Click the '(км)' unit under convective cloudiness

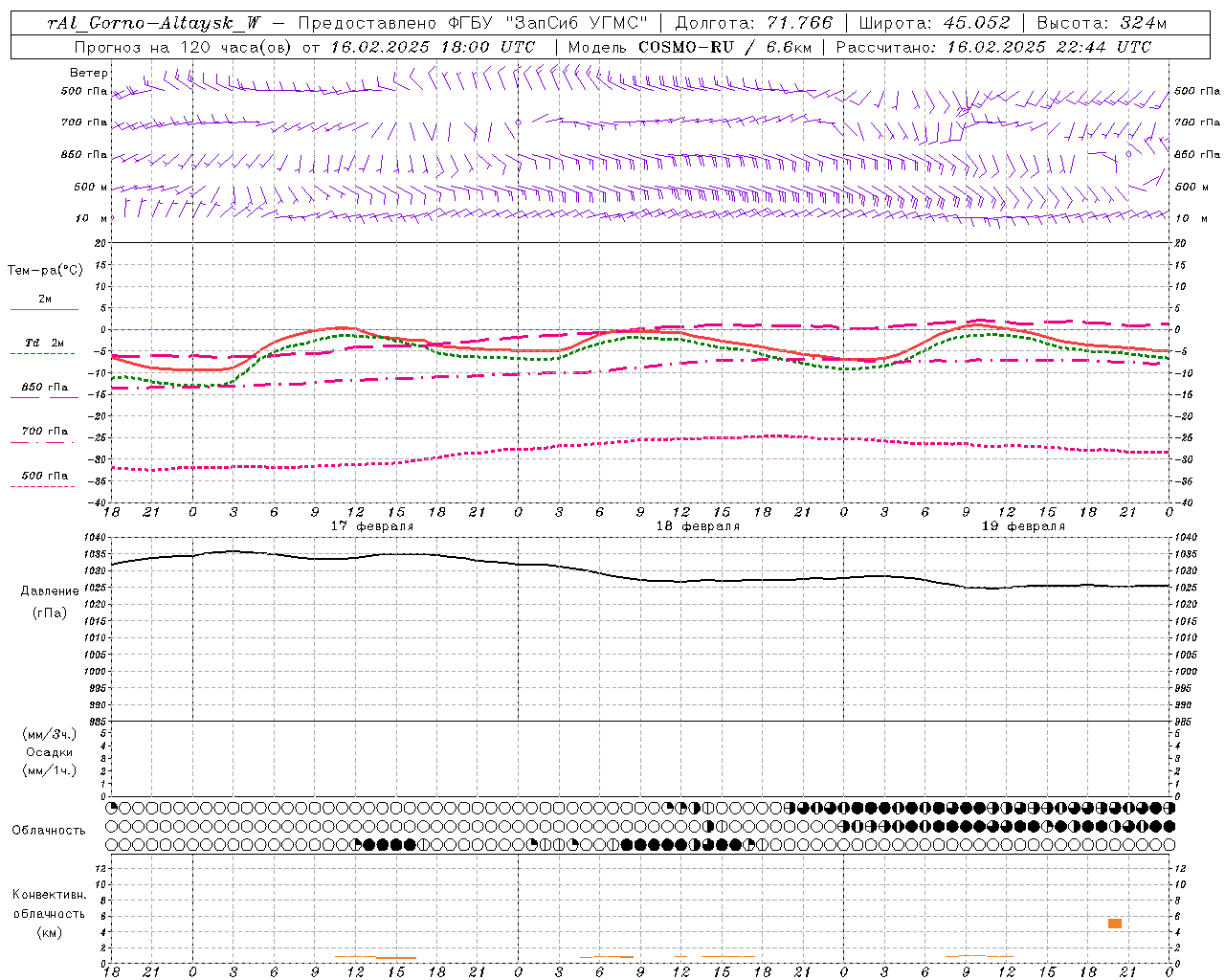pos(49,932)
